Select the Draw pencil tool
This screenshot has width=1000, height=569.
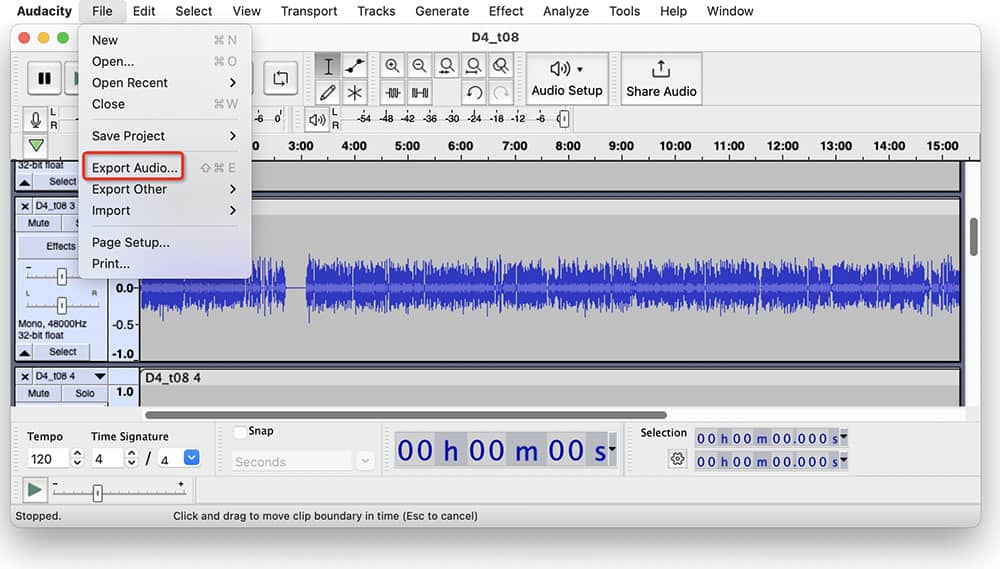(328, 93)
